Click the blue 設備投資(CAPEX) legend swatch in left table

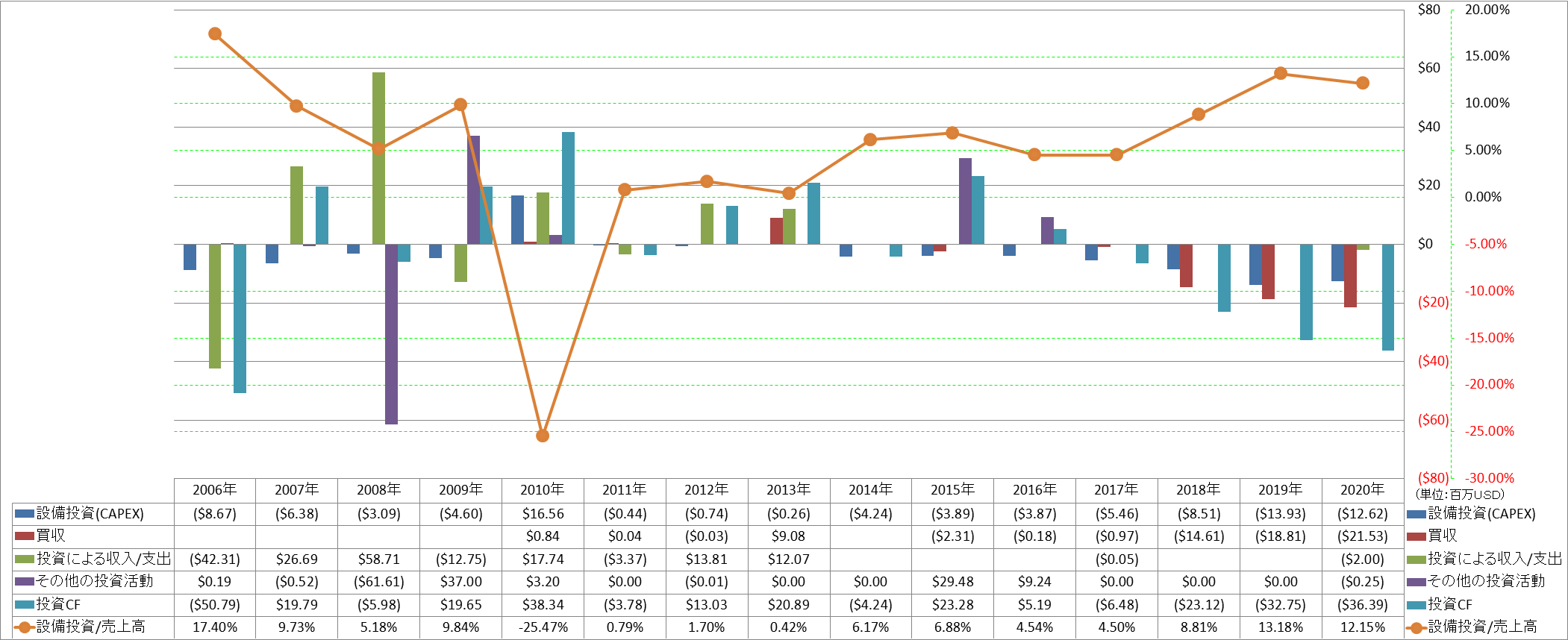[x=25, y=514]
